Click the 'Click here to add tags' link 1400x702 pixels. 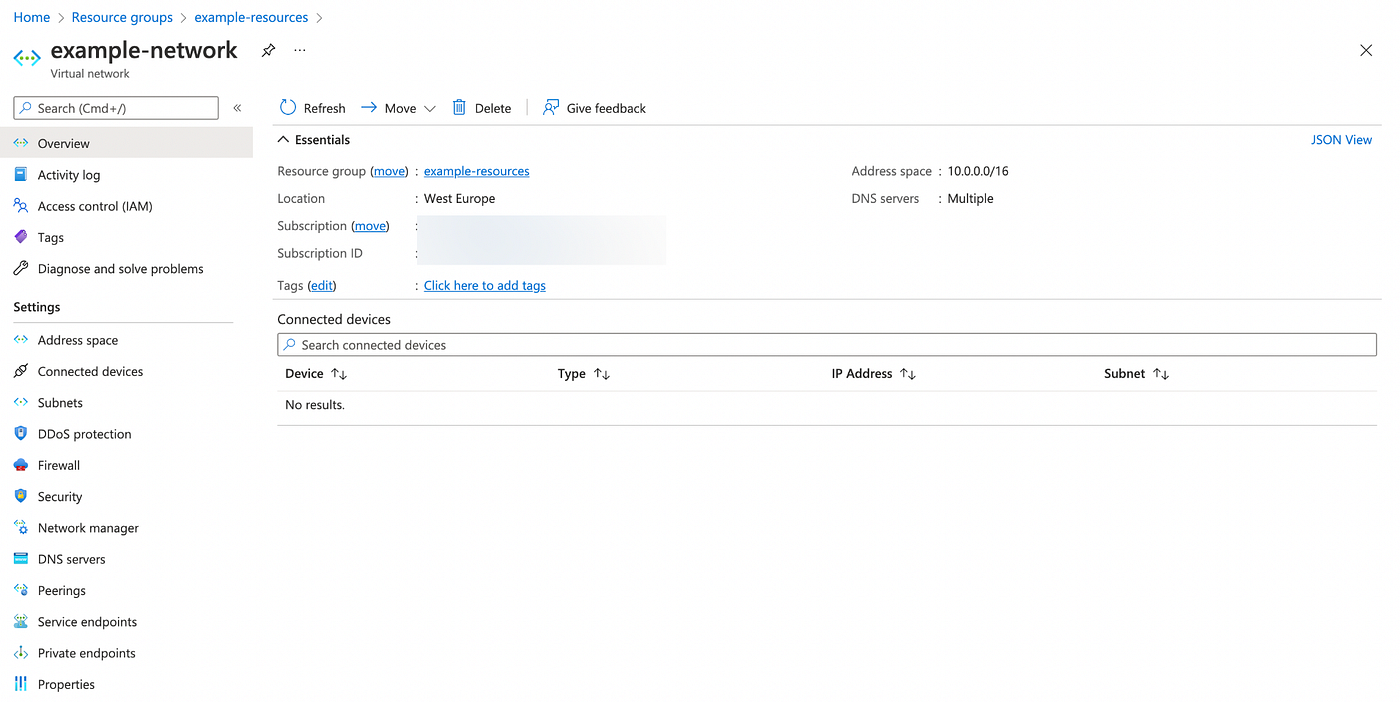point(485,285)
